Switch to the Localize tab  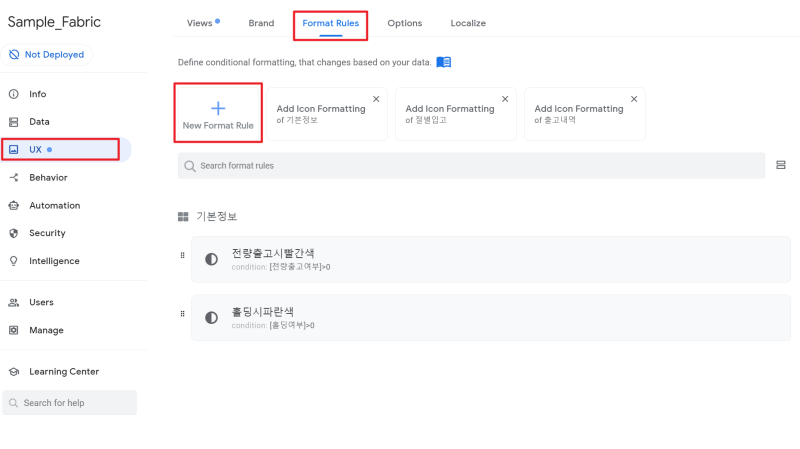tap(468, 23)
